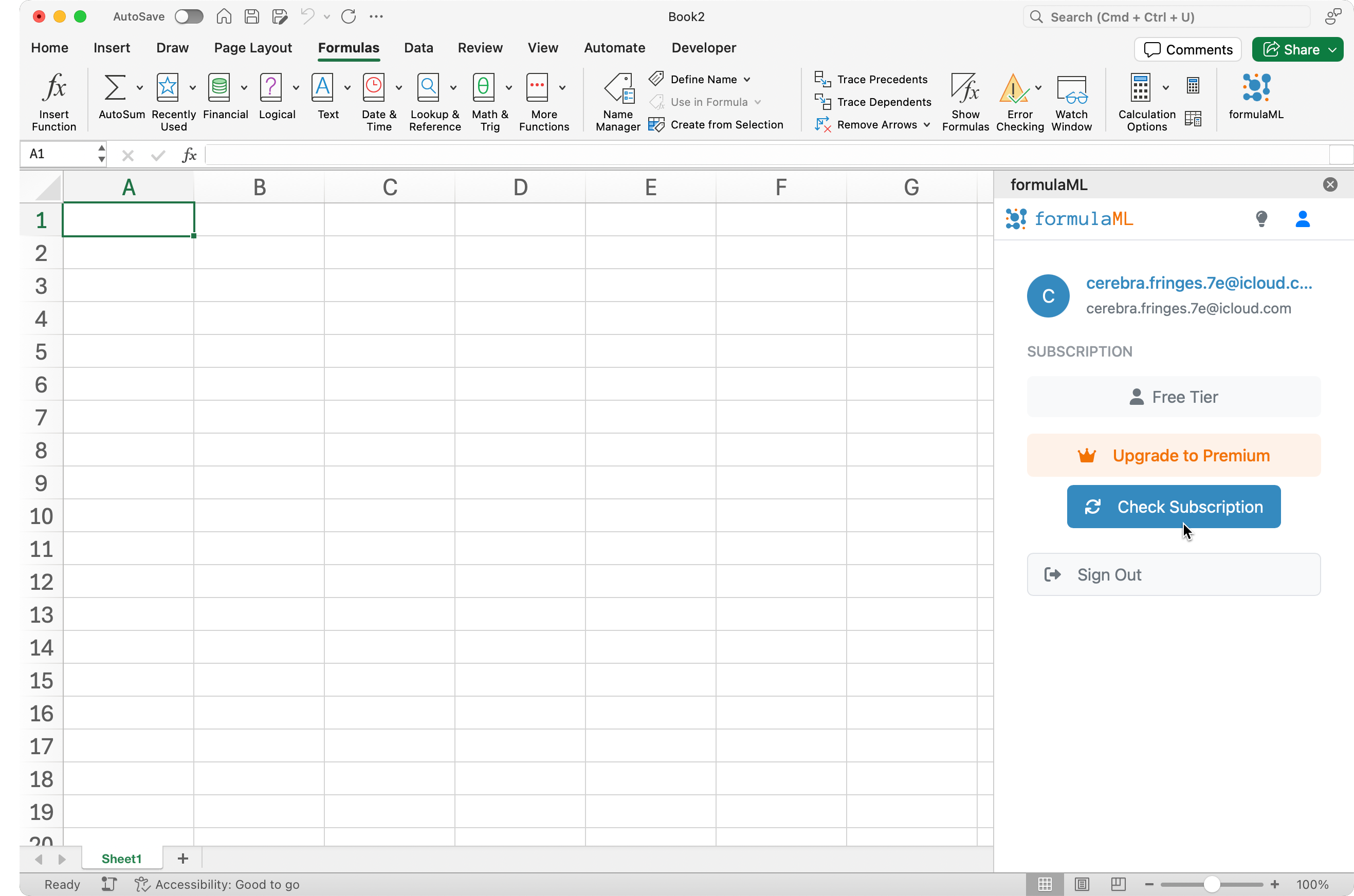Switch to the Data ribbon tab
The height and width of the screenshot is (896, 1354).
coord(418,48)
